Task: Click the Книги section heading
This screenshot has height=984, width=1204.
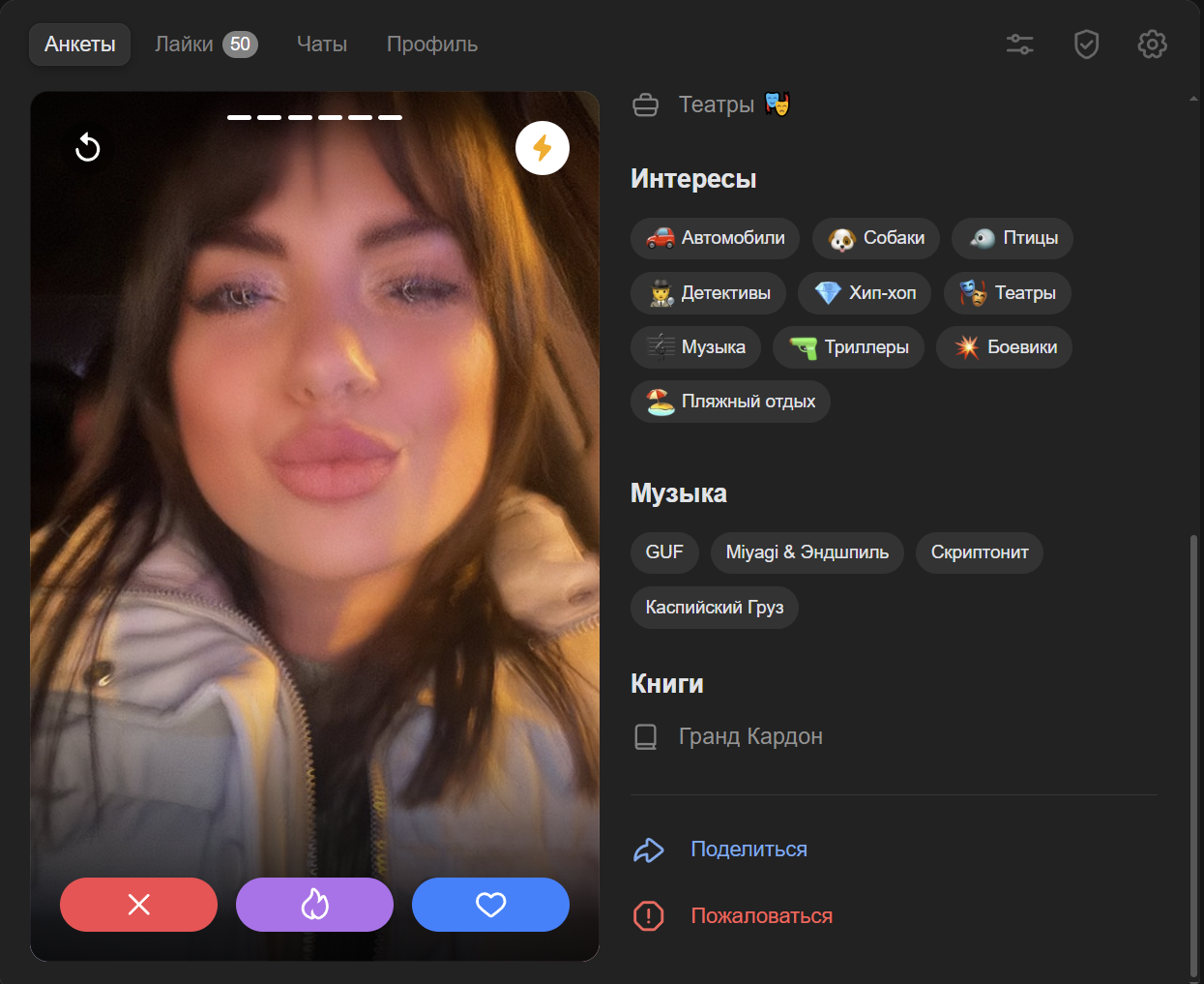Action: tap(667, 684)
